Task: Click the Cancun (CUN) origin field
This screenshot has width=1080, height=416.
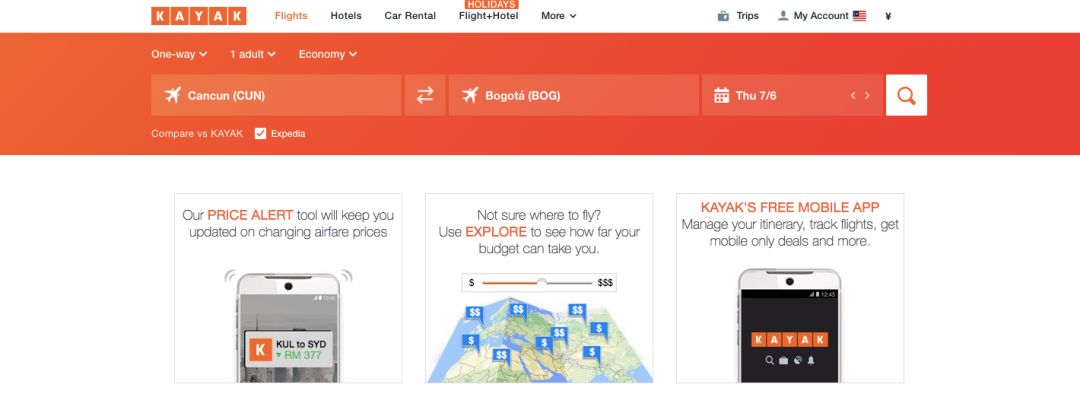Action: 276,96
